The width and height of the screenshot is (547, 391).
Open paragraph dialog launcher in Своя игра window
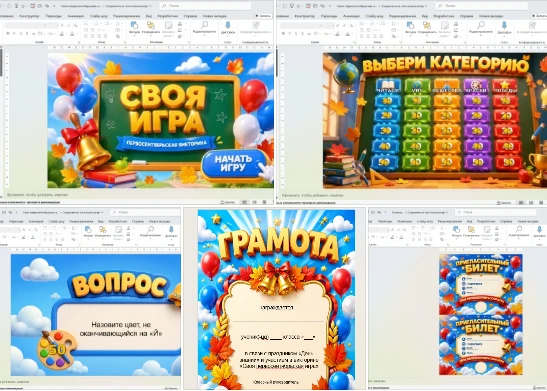(x=124, y=42)
